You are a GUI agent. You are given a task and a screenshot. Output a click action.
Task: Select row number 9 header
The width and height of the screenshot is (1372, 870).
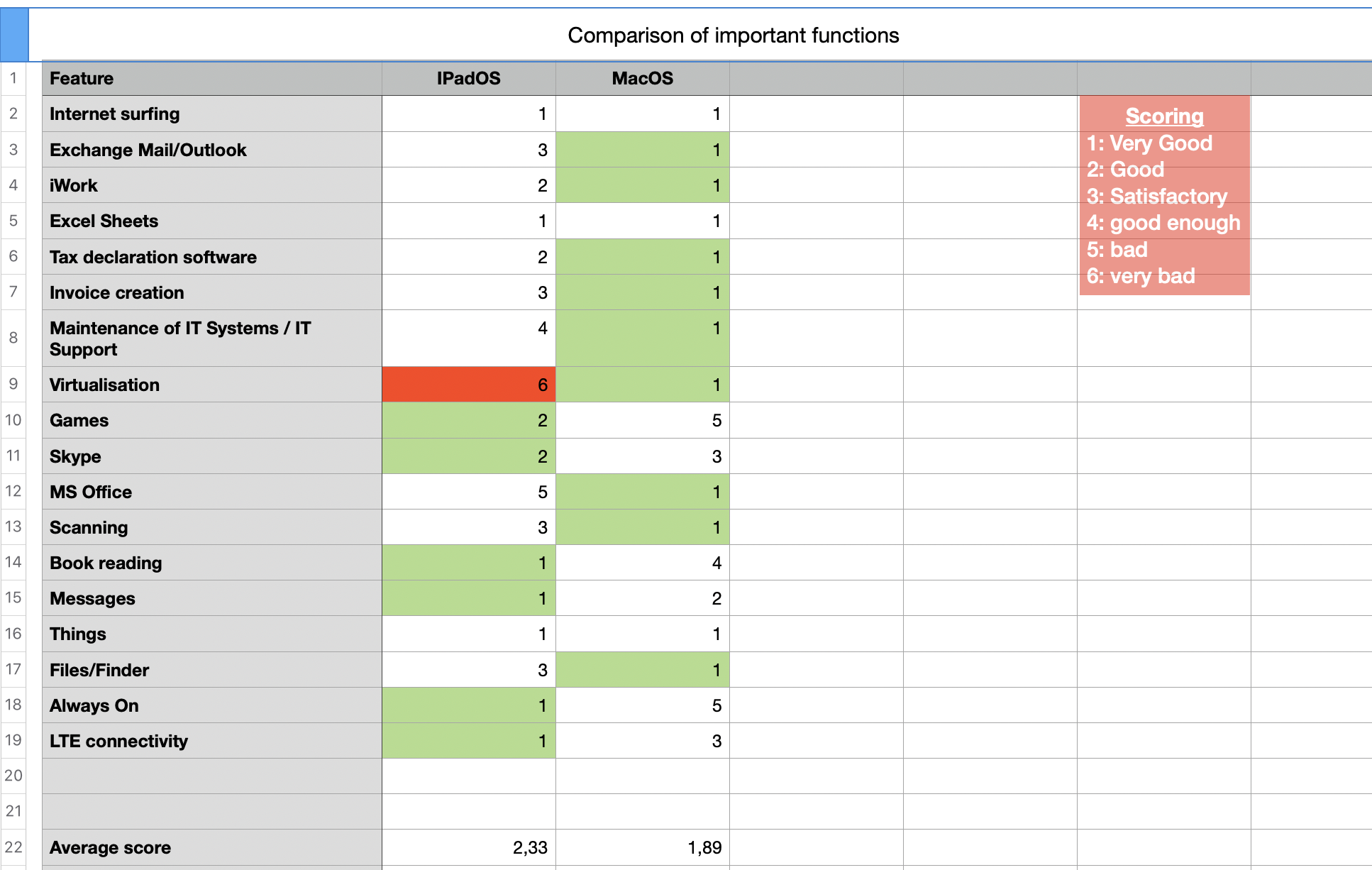point(13,385)
